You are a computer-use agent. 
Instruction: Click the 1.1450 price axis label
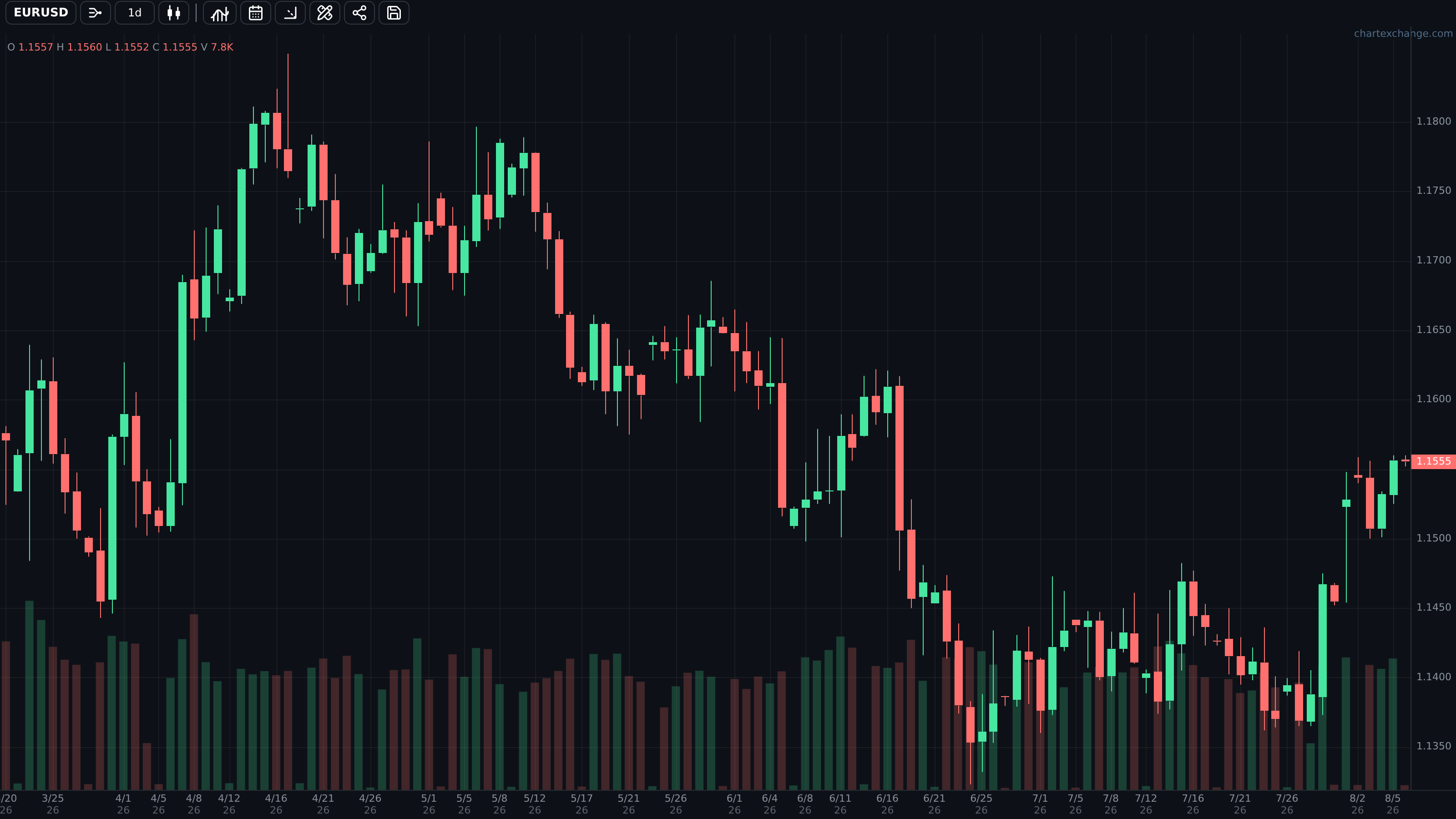(1433, 607)
